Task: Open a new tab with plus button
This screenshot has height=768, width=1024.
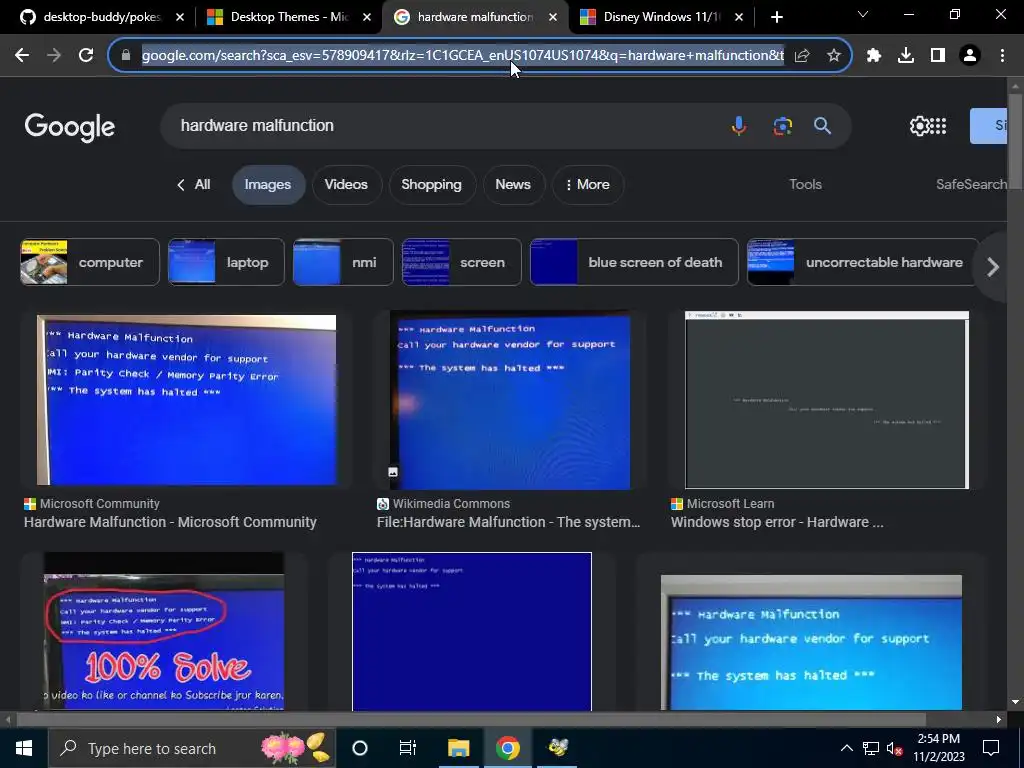Action: coord(776,17)
